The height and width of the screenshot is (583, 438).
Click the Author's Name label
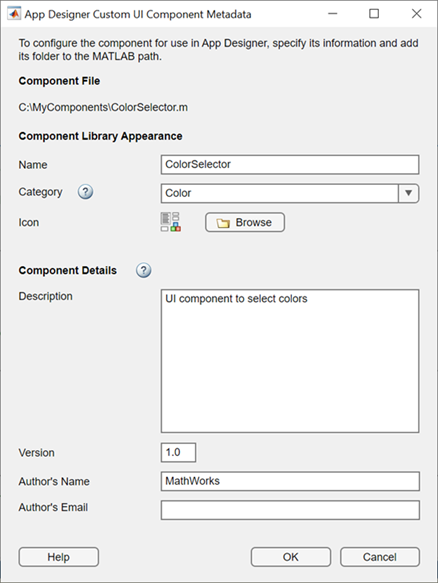pyautogui.click(x=54, y=481)
